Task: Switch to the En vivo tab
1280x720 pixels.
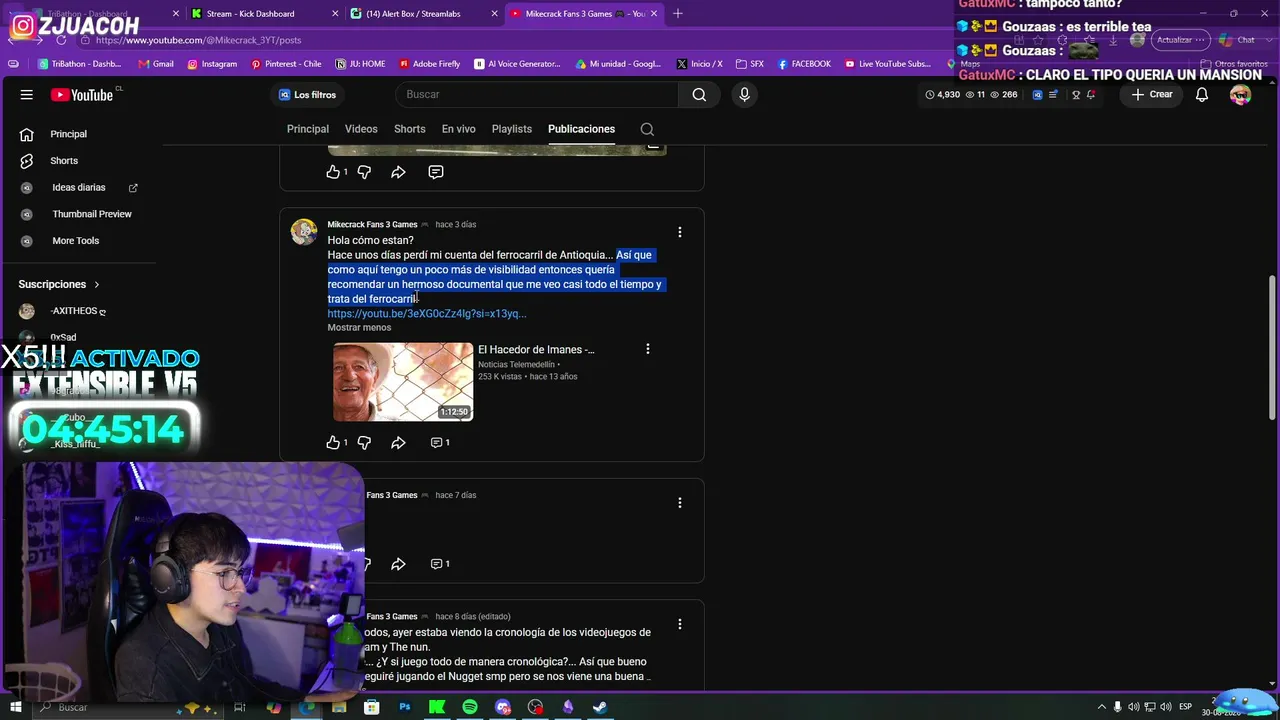Action: [459, 129]
